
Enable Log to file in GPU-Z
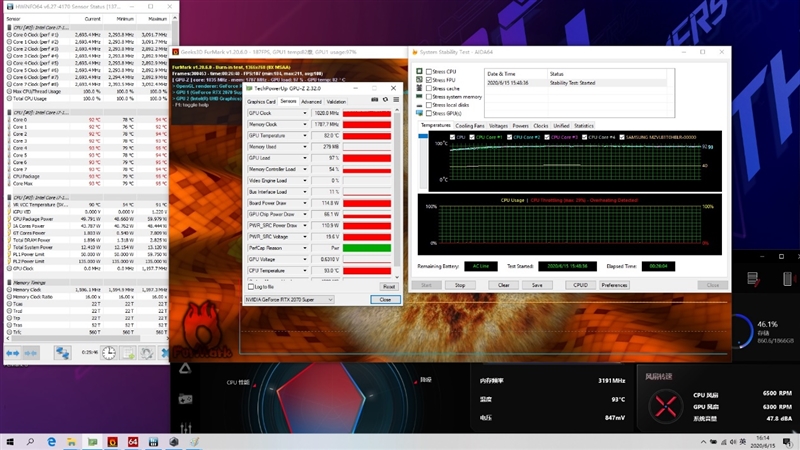pyautogui.click(x=250, y=287)
